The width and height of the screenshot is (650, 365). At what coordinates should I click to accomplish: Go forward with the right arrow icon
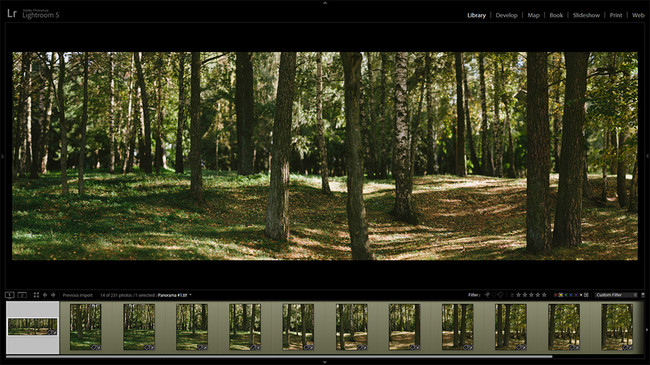(53, 295)
